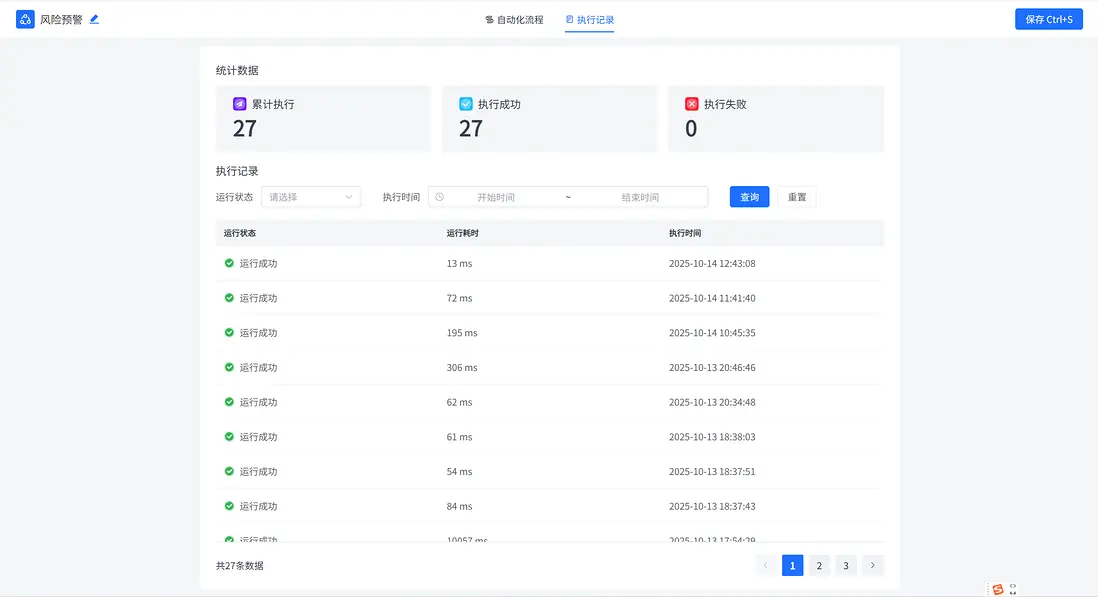
Task: Click the 重置 button
Action: coord(797,197)
